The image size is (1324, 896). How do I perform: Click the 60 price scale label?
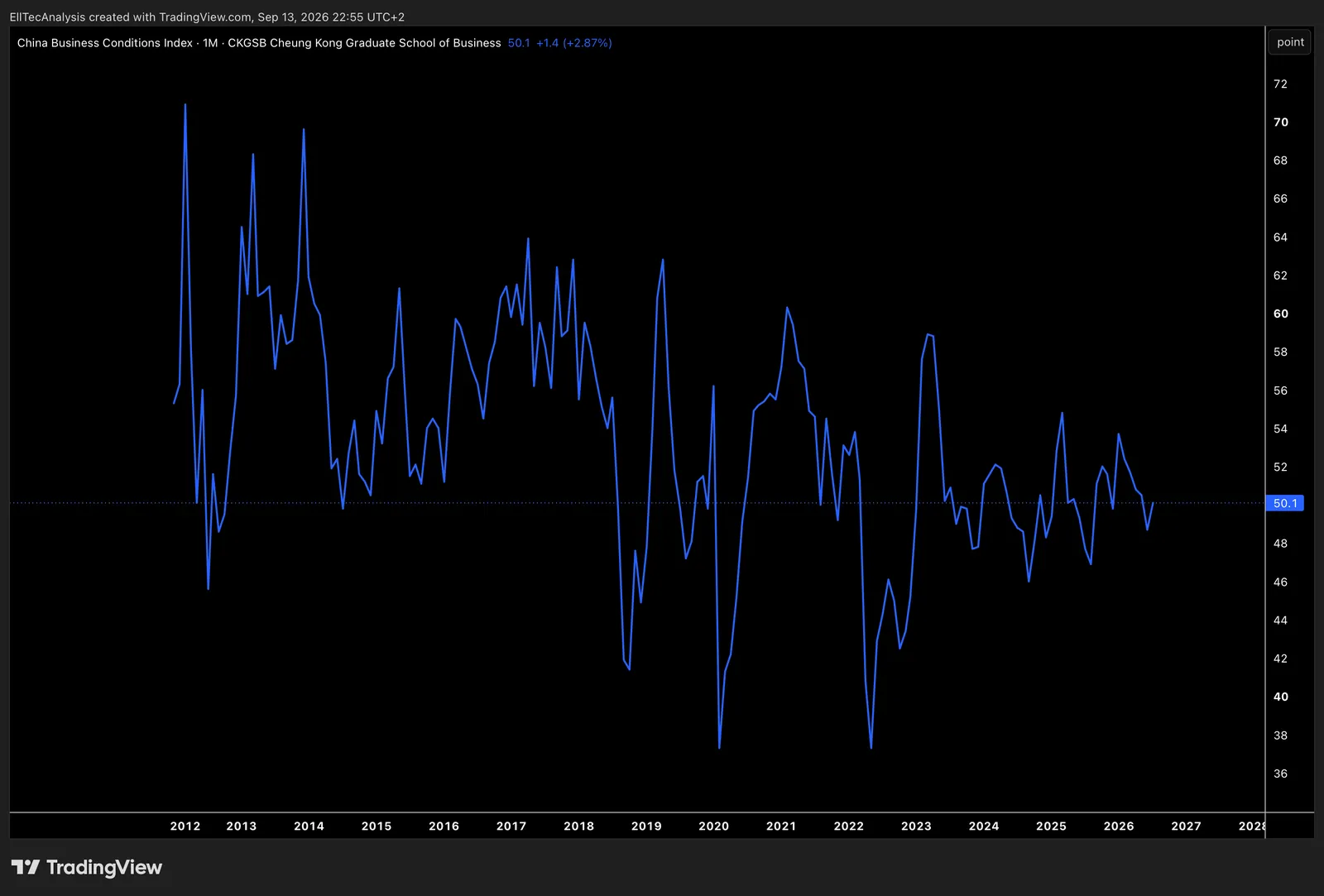[1280, 314]
